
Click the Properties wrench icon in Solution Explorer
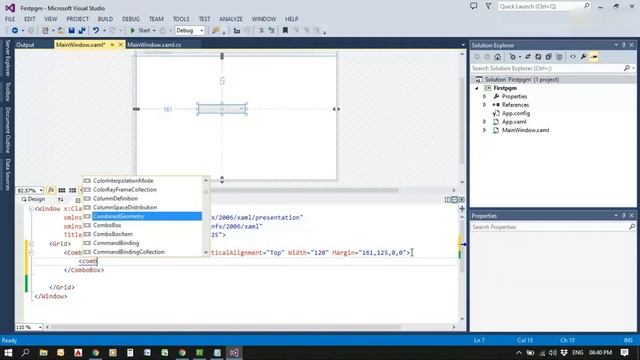tap(583, 57)
